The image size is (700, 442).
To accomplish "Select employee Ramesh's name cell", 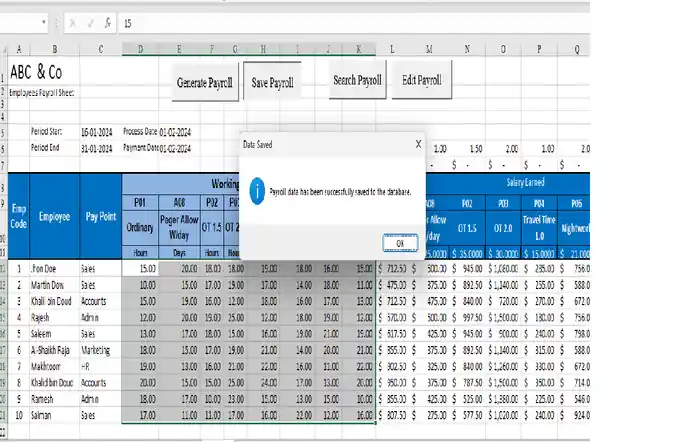I will (54, 399).
